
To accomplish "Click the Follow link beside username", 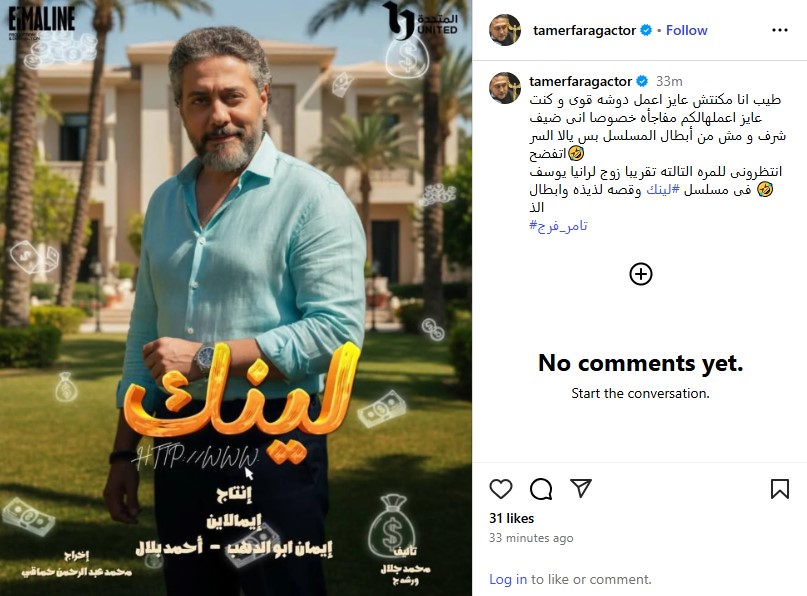I will coord(687,30).
